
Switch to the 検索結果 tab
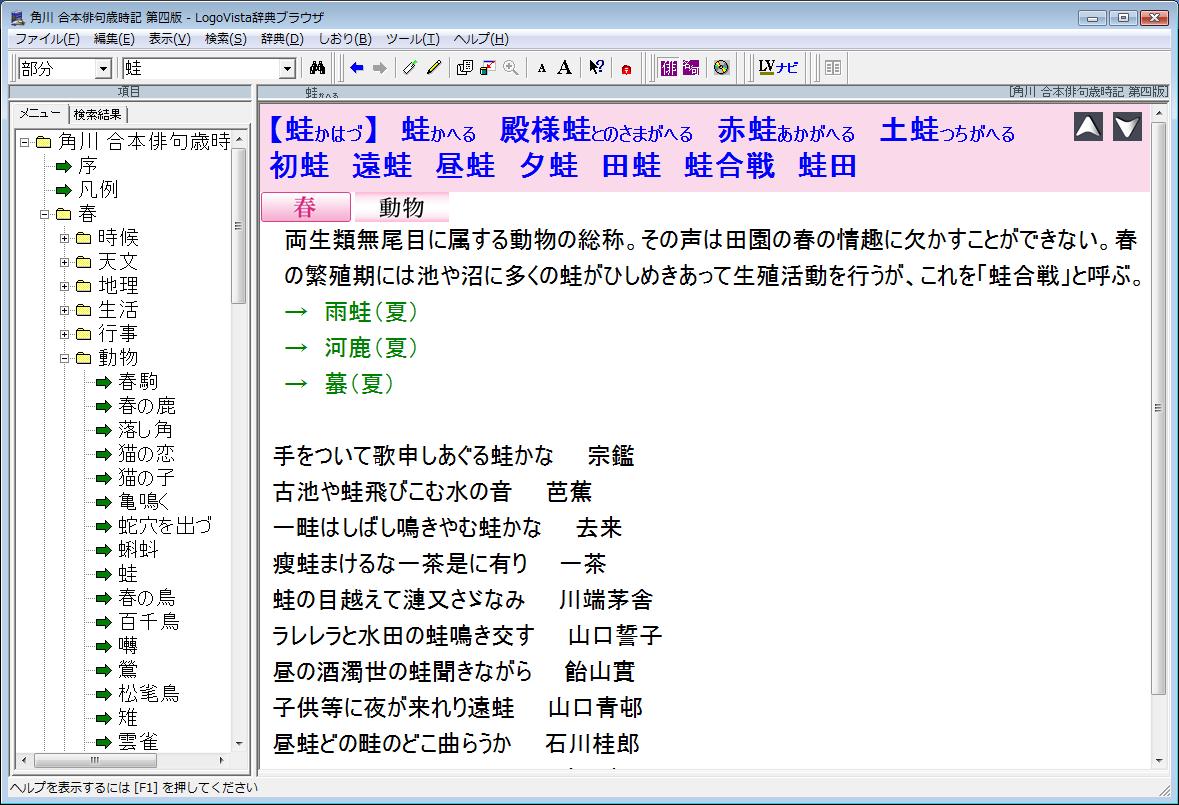(x=99, y=114)
